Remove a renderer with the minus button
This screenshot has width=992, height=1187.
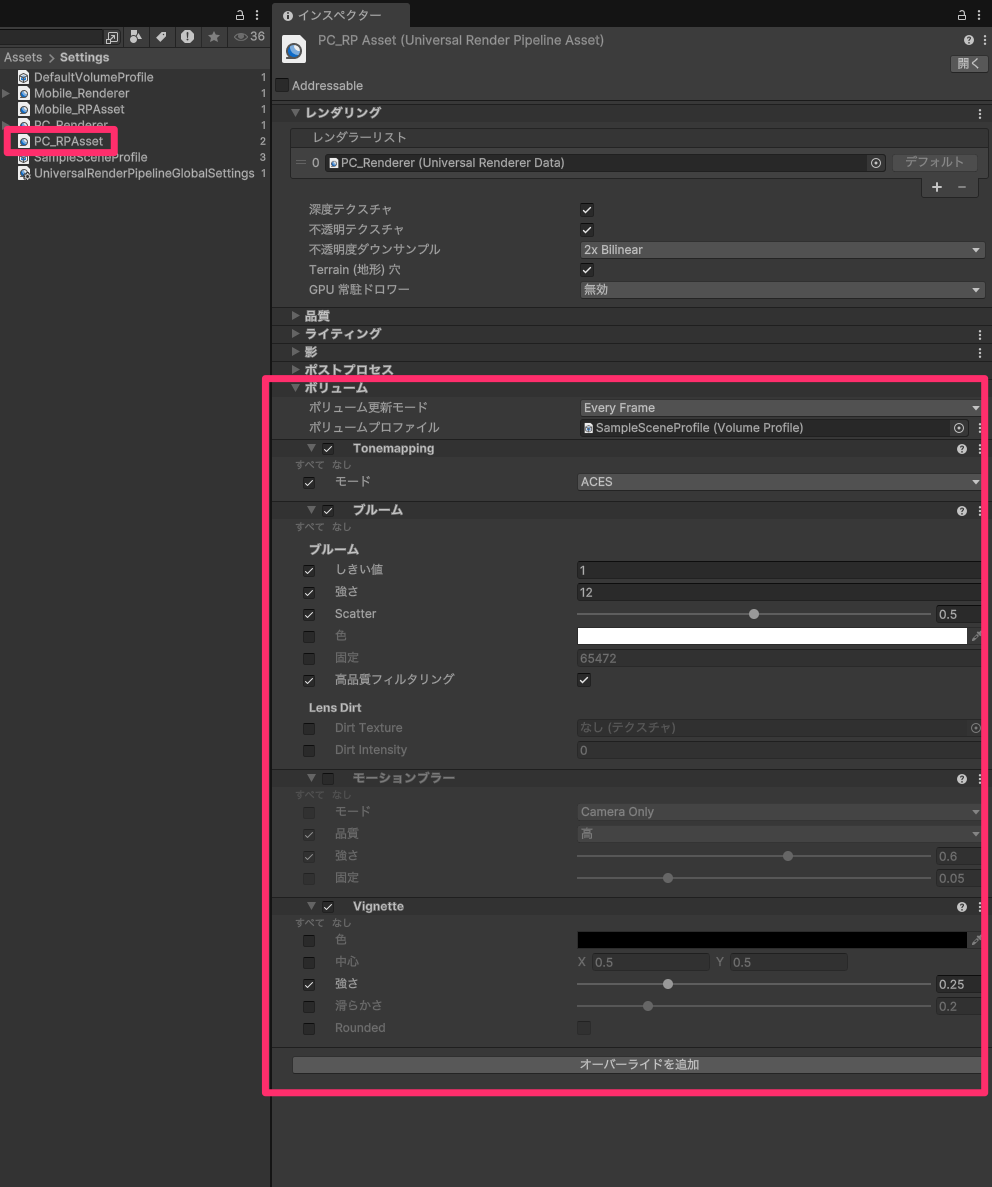[x=962, y=187]
